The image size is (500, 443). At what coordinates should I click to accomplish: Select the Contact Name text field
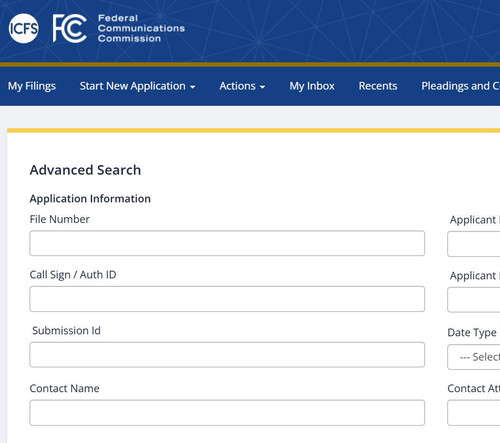tap(227, 413)
